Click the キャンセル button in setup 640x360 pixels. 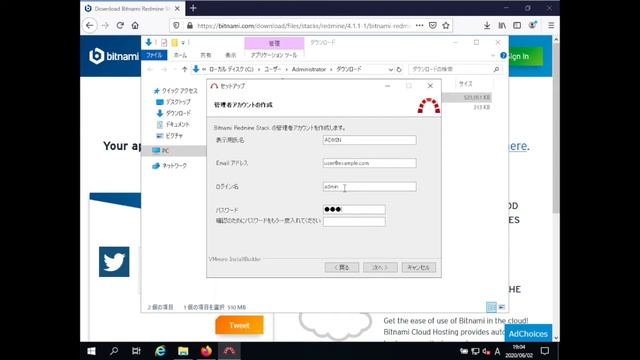tap(419, 267)
